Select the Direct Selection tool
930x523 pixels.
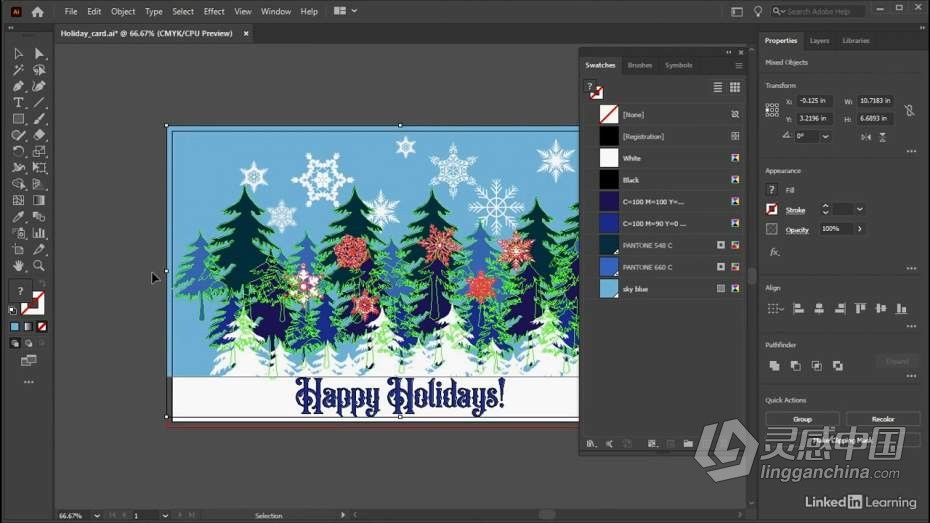point(39,54)
